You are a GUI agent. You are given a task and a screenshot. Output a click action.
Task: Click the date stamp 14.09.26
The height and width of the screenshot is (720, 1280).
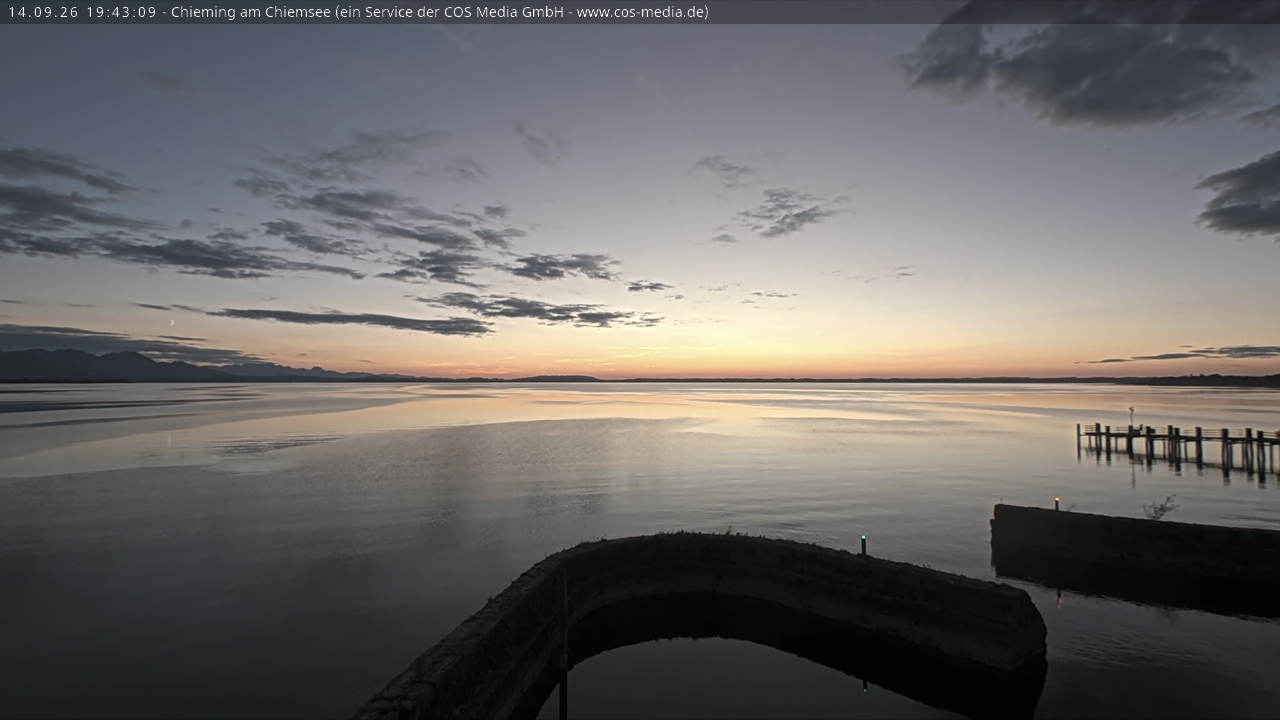(x=43, y=12)
